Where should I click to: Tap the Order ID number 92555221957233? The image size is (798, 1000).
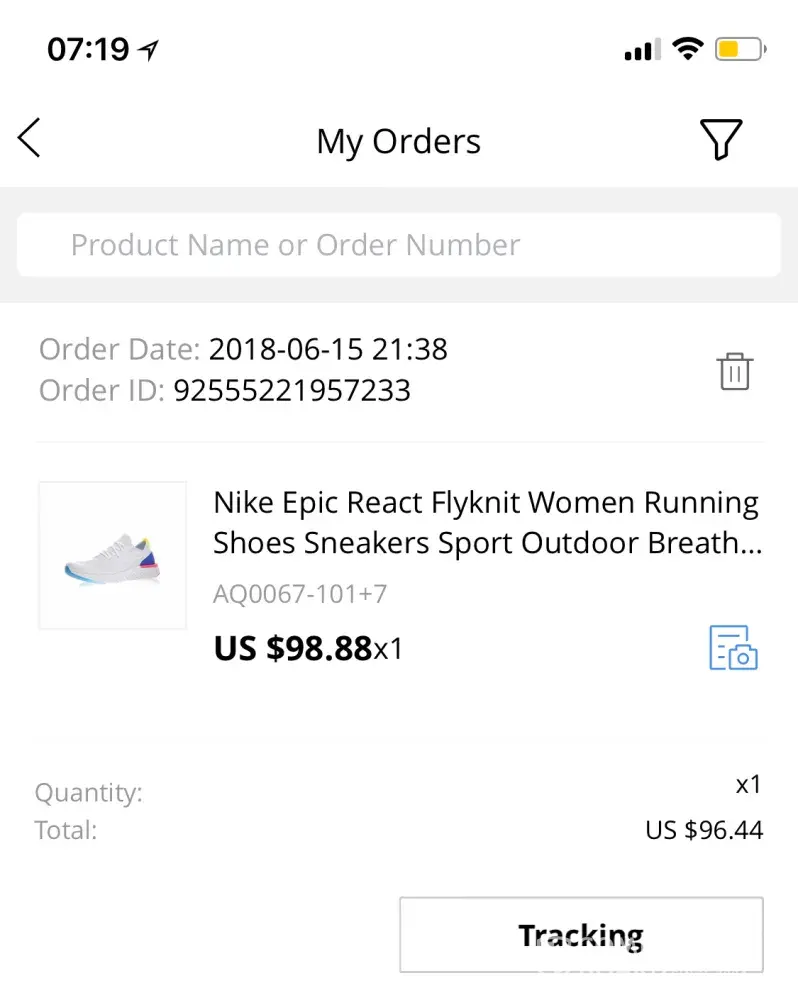[292, 390]
